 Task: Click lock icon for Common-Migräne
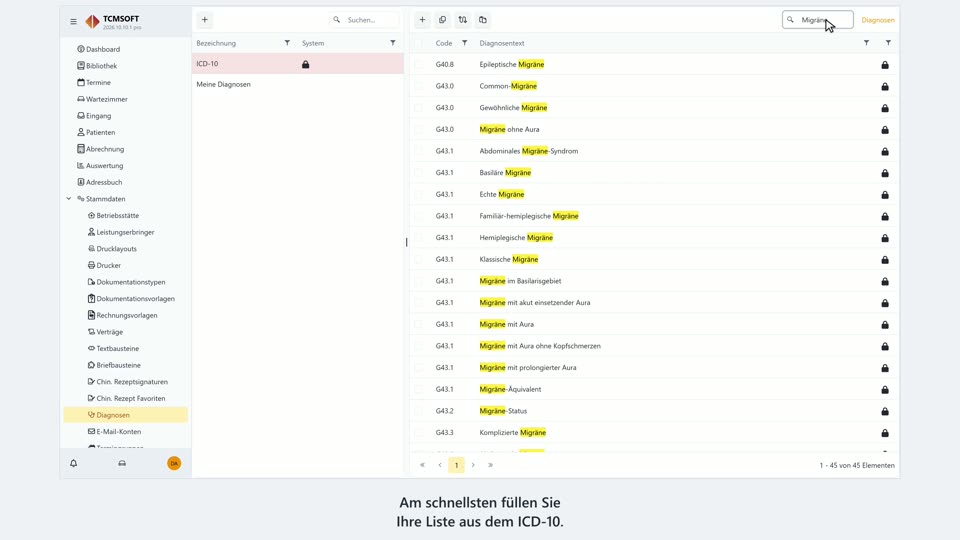click(x=885, y=86)
